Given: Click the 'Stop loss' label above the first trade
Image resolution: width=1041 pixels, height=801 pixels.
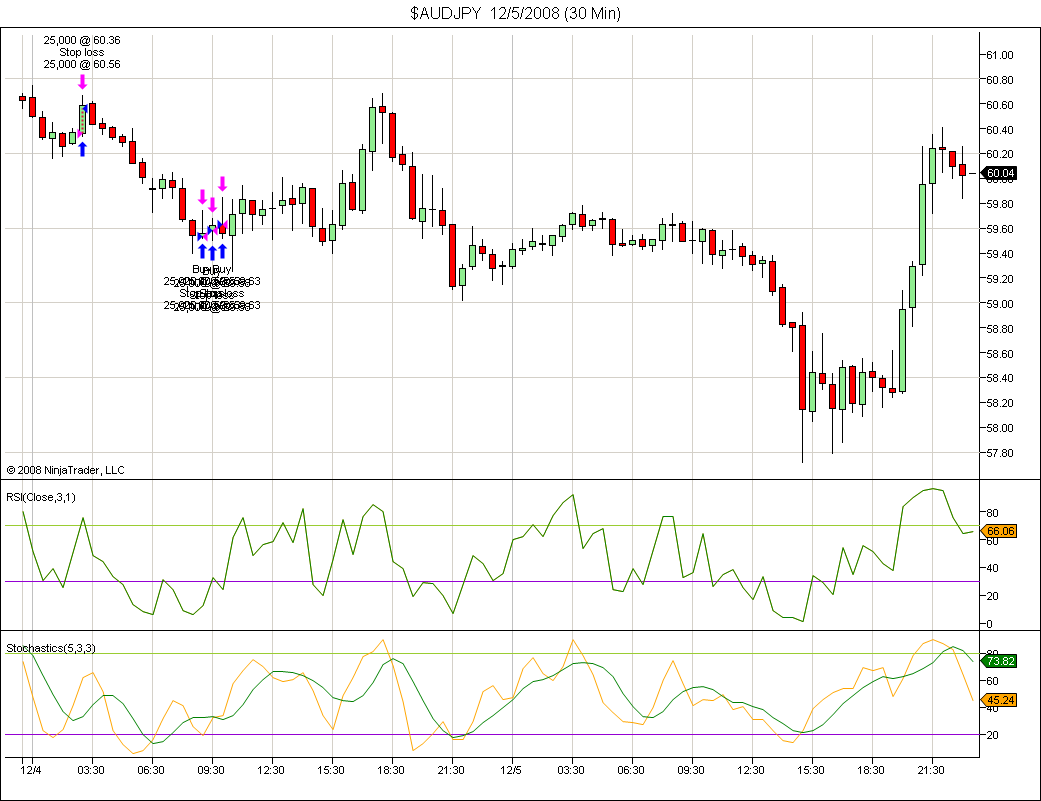Looking at the screenshot, I should [x=82, y=52].
